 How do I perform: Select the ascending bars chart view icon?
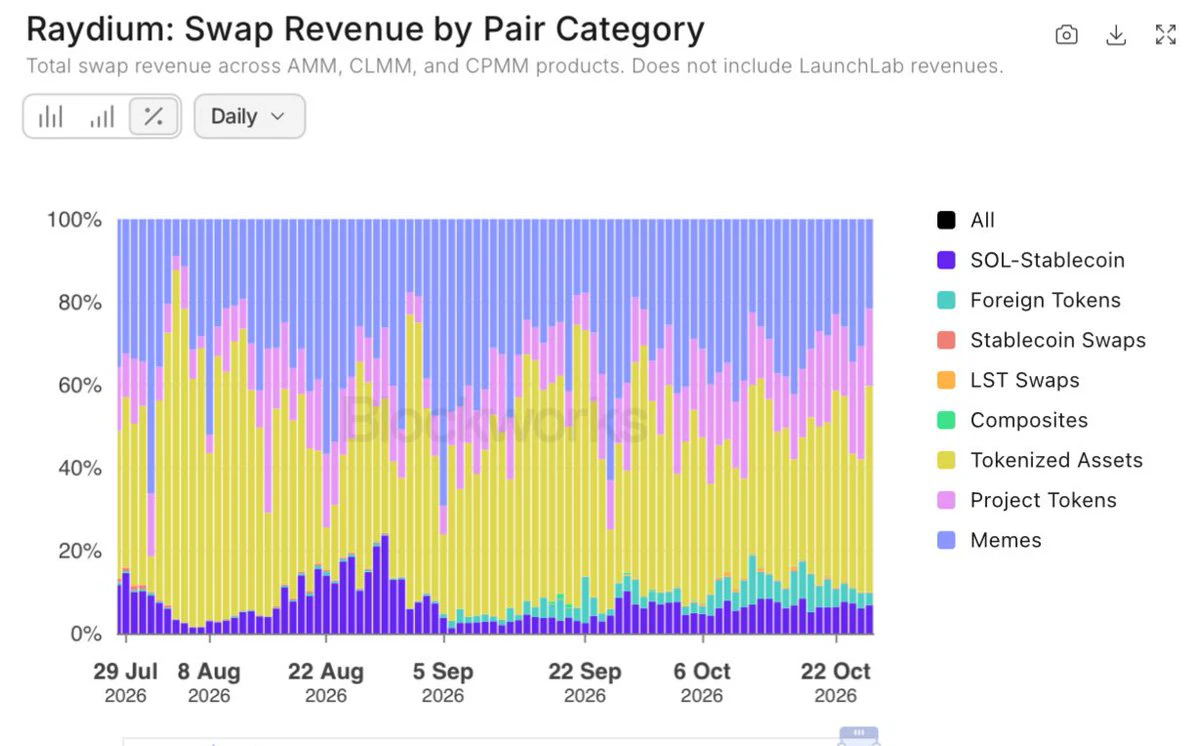(102, 117)
